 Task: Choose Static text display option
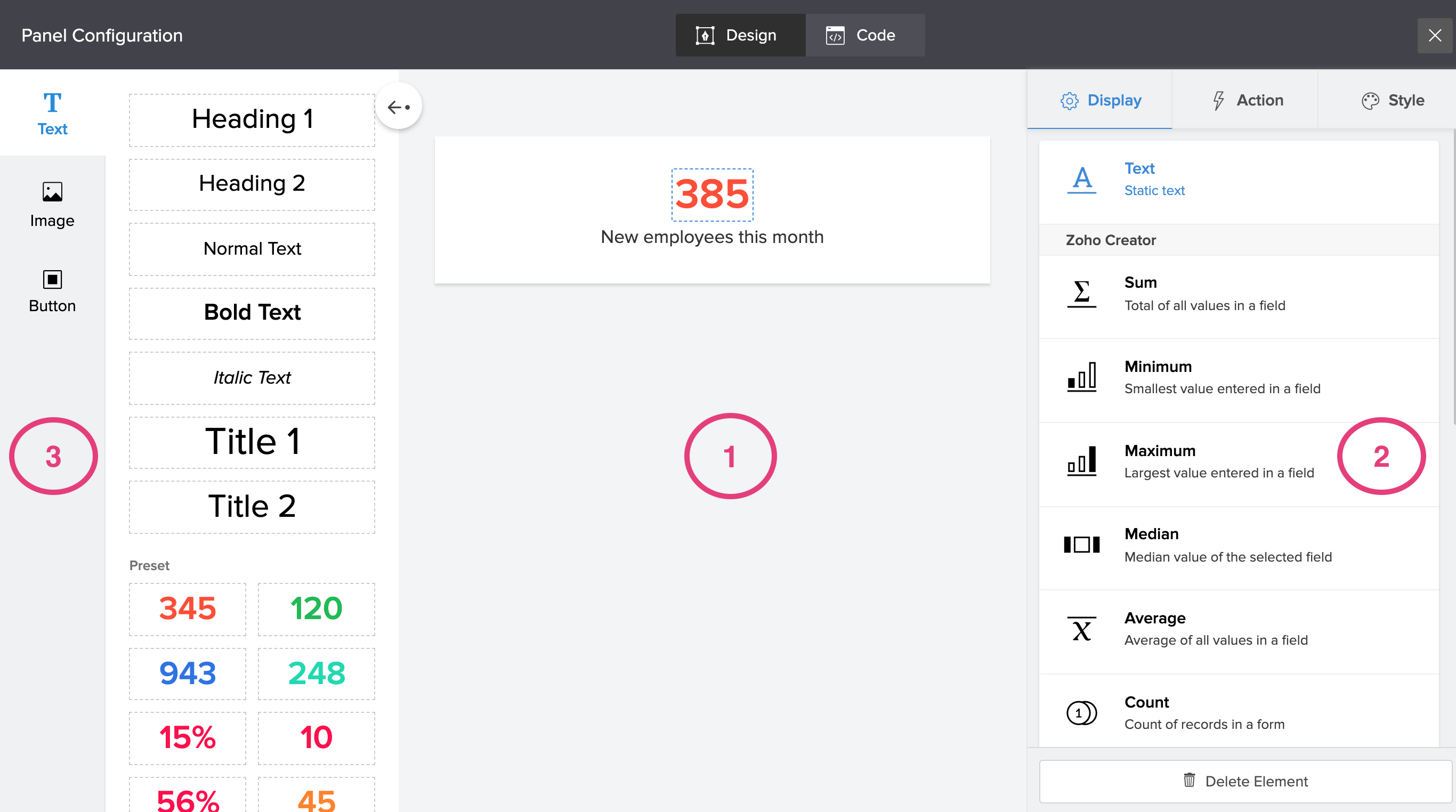click(1154, 180)
